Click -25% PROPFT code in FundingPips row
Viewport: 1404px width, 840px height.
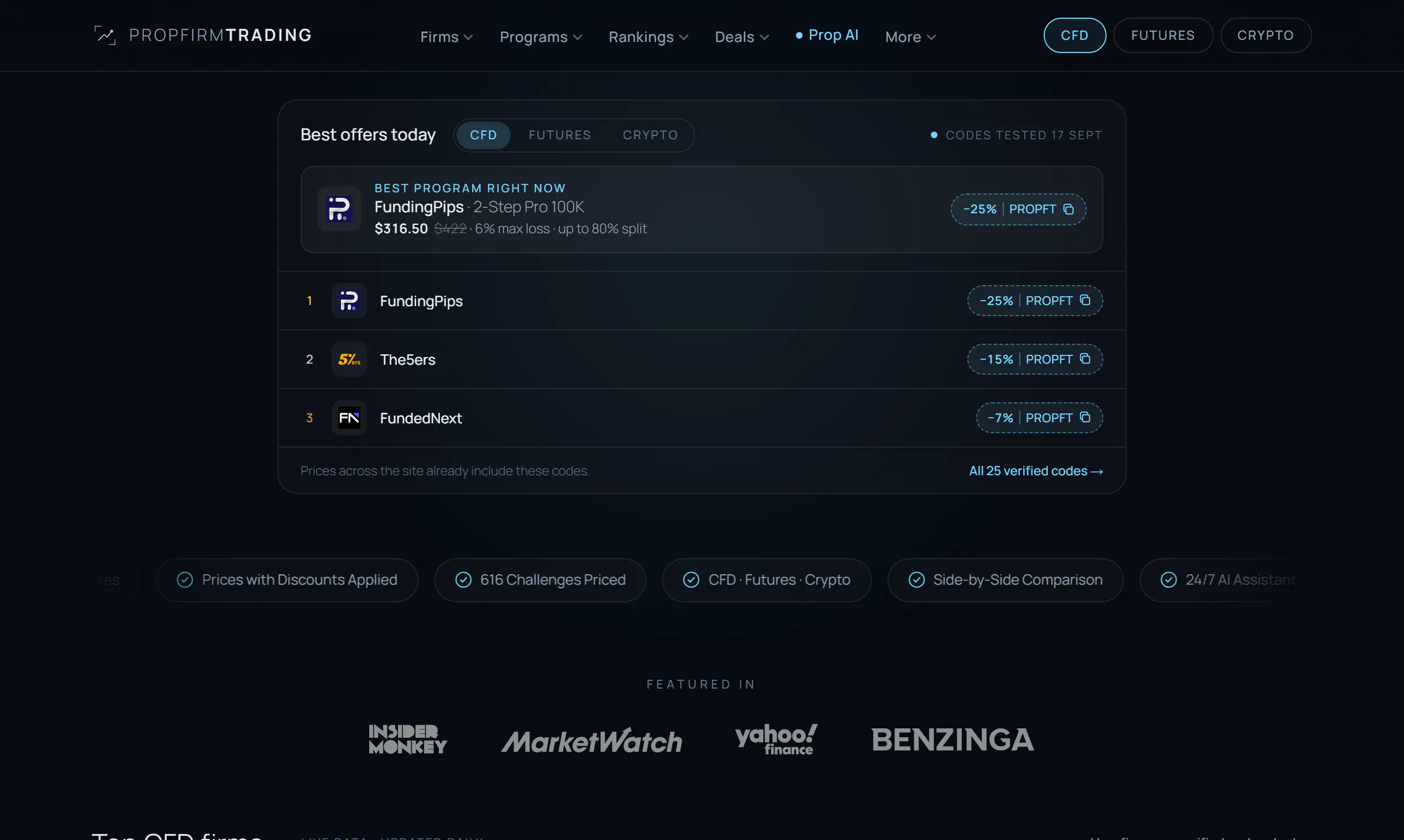coord(1035,301)
